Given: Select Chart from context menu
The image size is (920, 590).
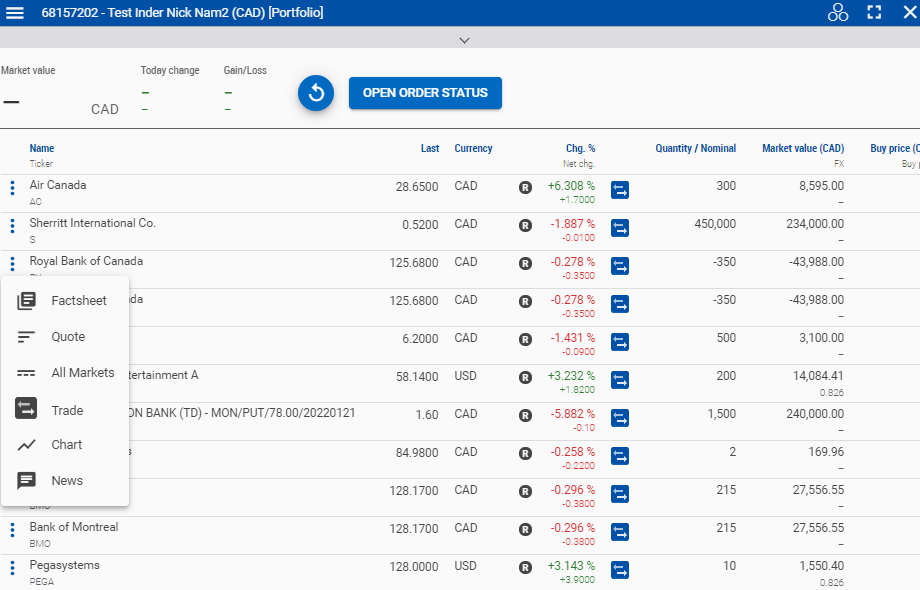Looking at the screenshot, I should 65,445.
